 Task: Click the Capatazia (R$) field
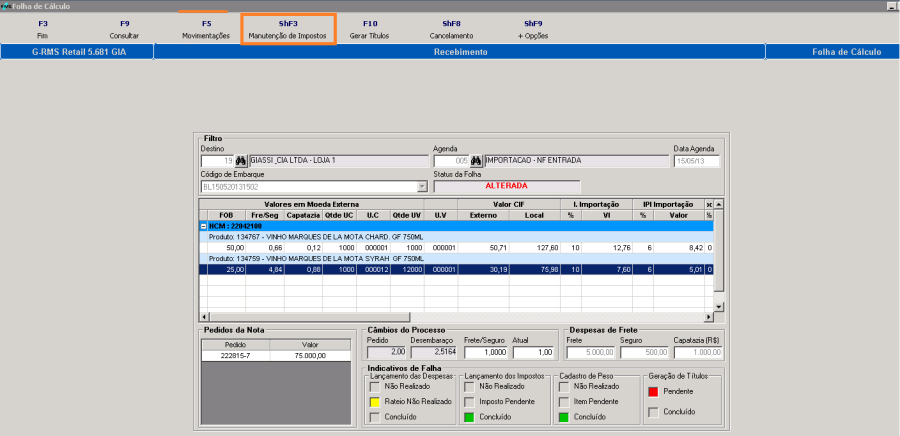coord(697,352)
